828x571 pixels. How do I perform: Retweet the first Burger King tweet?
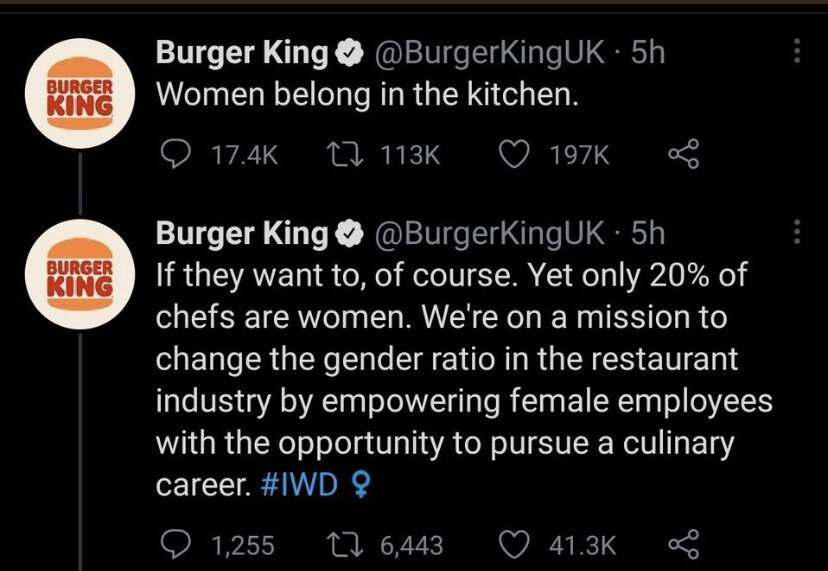click(x=344, y=155)
